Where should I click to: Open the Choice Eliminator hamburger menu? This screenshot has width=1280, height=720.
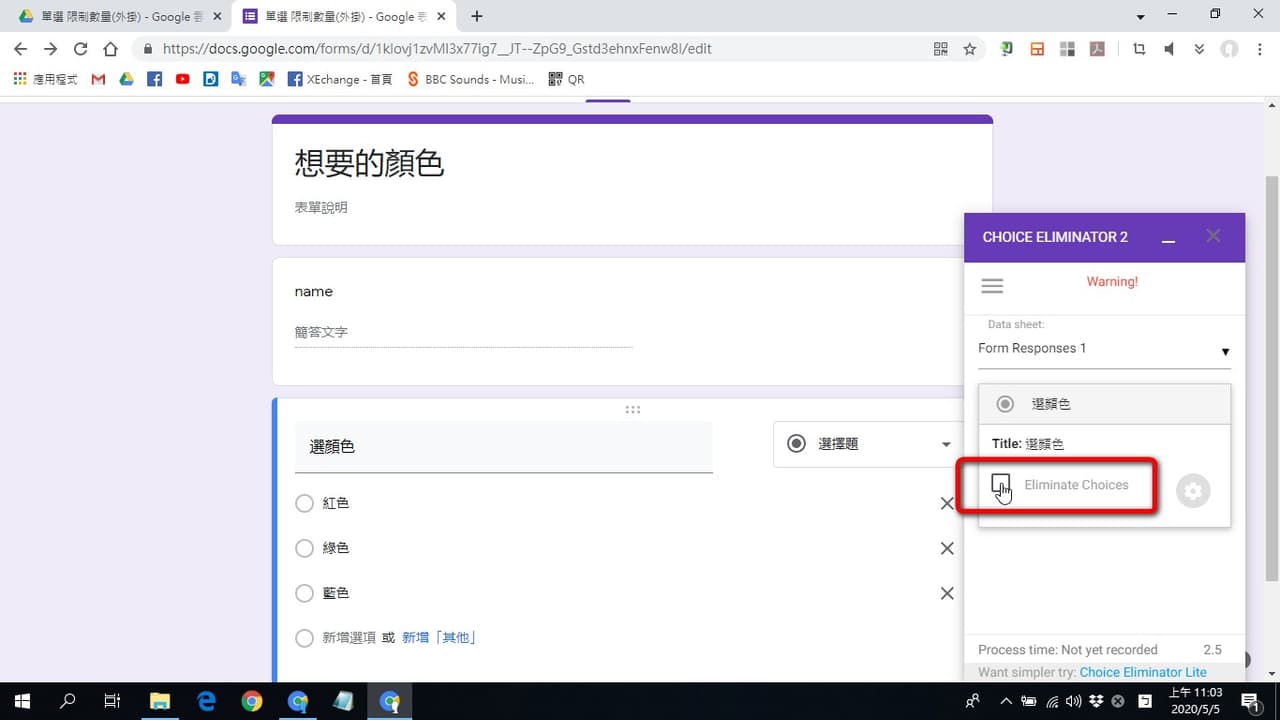(x=992, y=286)
